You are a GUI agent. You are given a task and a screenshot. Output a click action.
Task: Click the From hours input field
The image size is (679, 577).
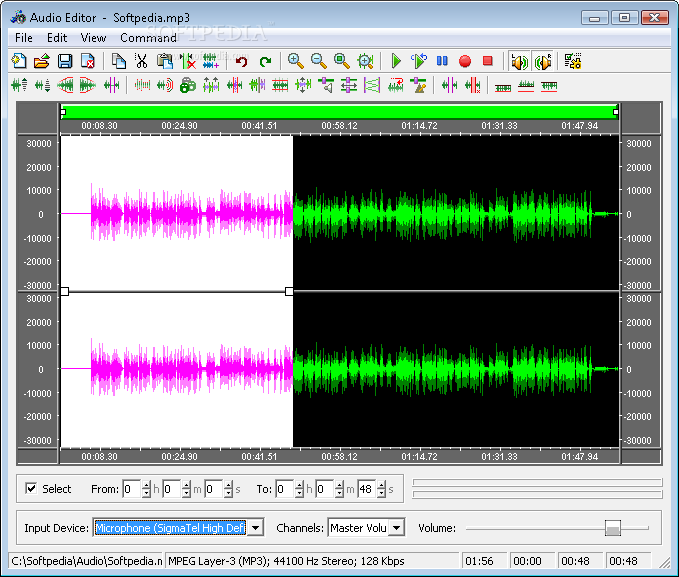[x=132, y=489]
